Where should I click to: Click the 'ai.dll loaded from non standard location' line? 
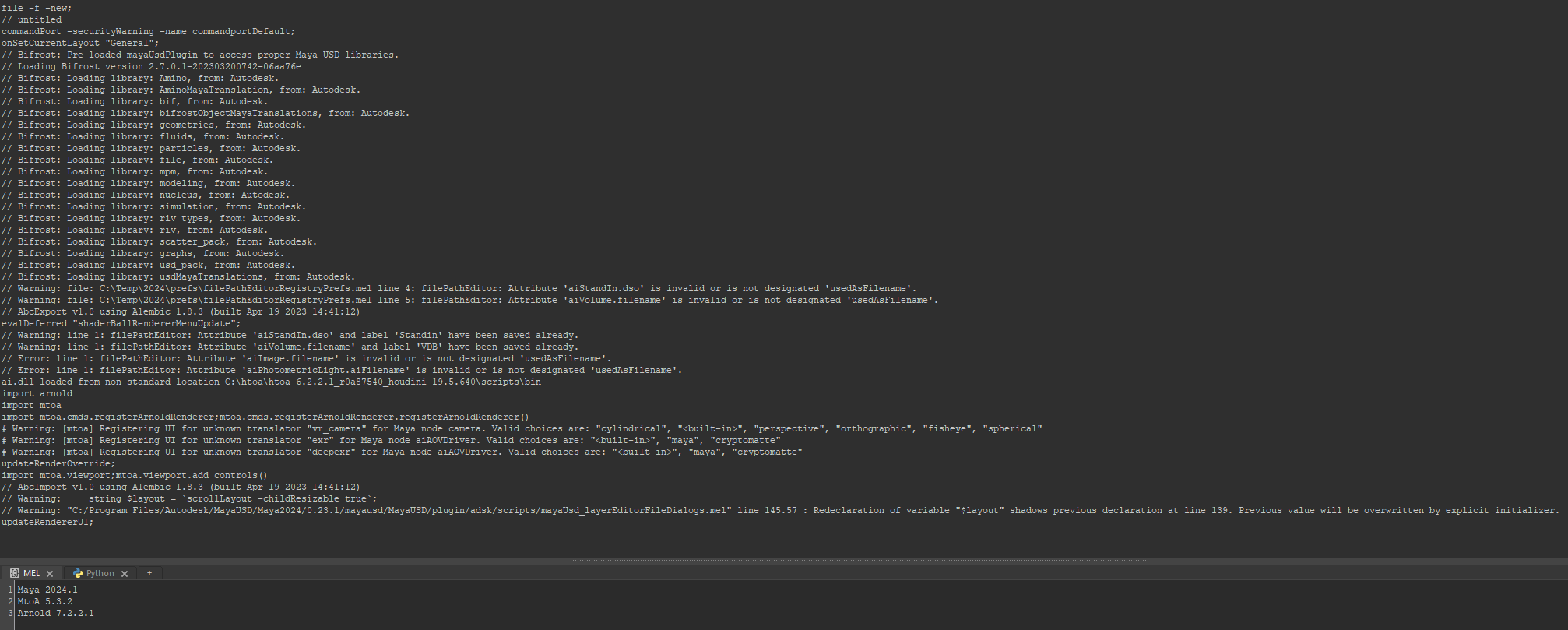[271, 382]
